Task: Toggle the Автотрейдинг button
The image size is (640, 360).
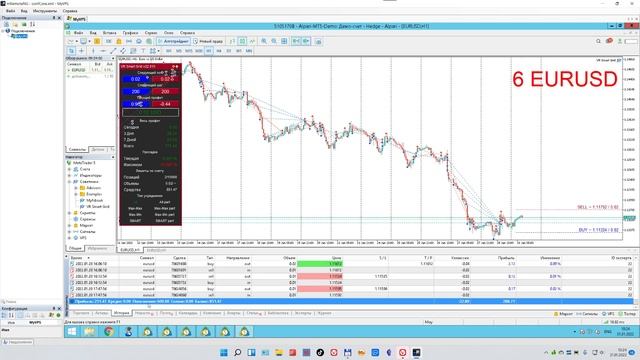Action: (x=173, y=41)
